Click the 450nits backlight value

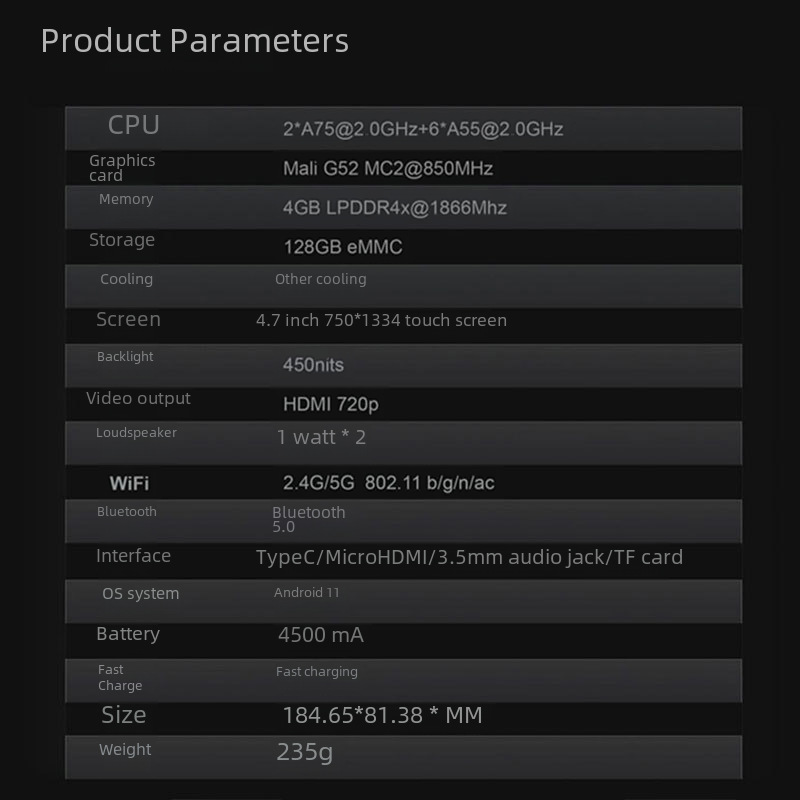click(x=313, y=365)
